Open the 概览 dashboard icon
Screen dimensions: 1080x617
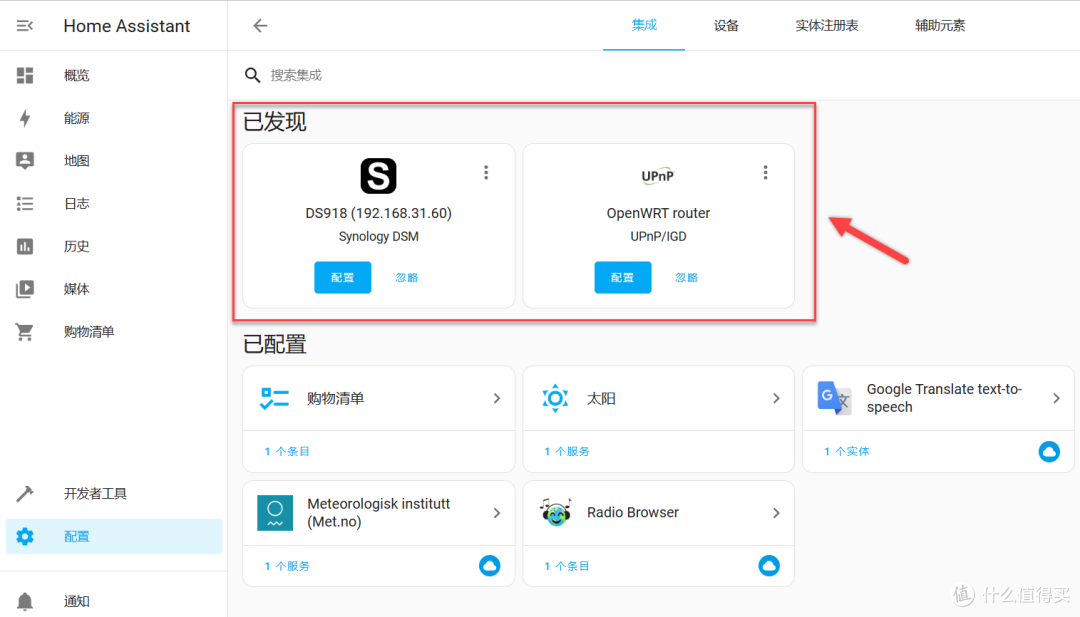[x=25, y=75]
